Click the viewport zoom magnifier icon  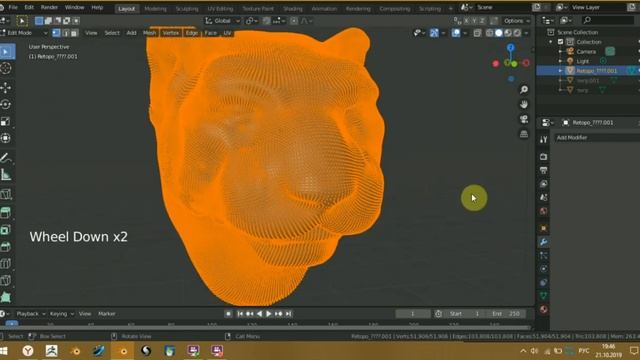[524, 90]
